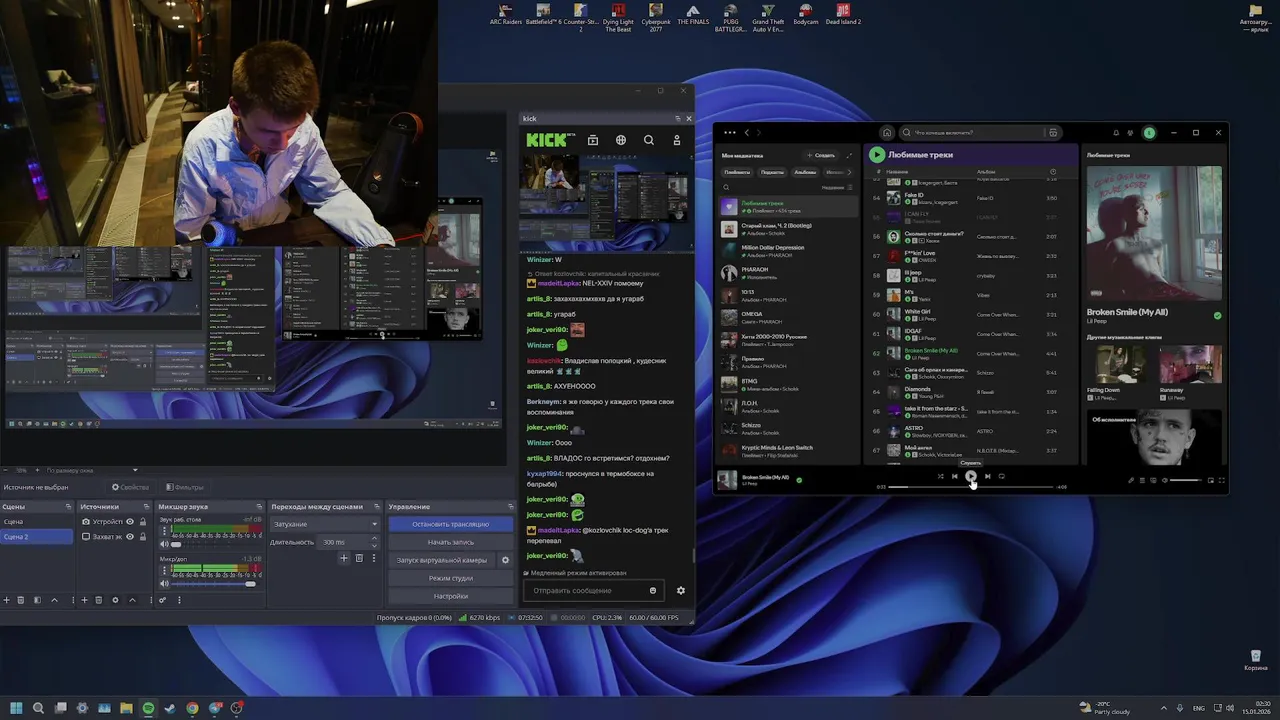Image resolution: width=1280 pixels, height=720 pixels.
Task: Add a scene transition with plus icon
Action: [344, 558]
